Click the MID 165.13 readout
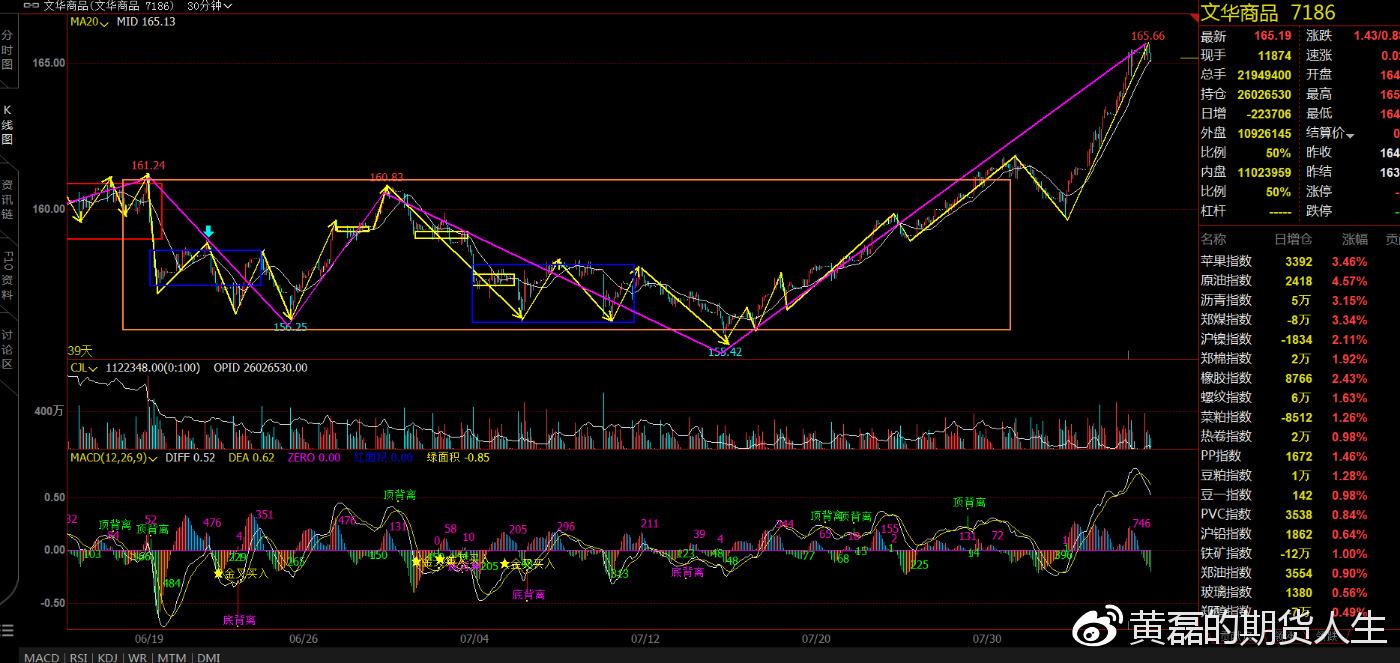This screenshot has height=663, width=1400. 146,21
